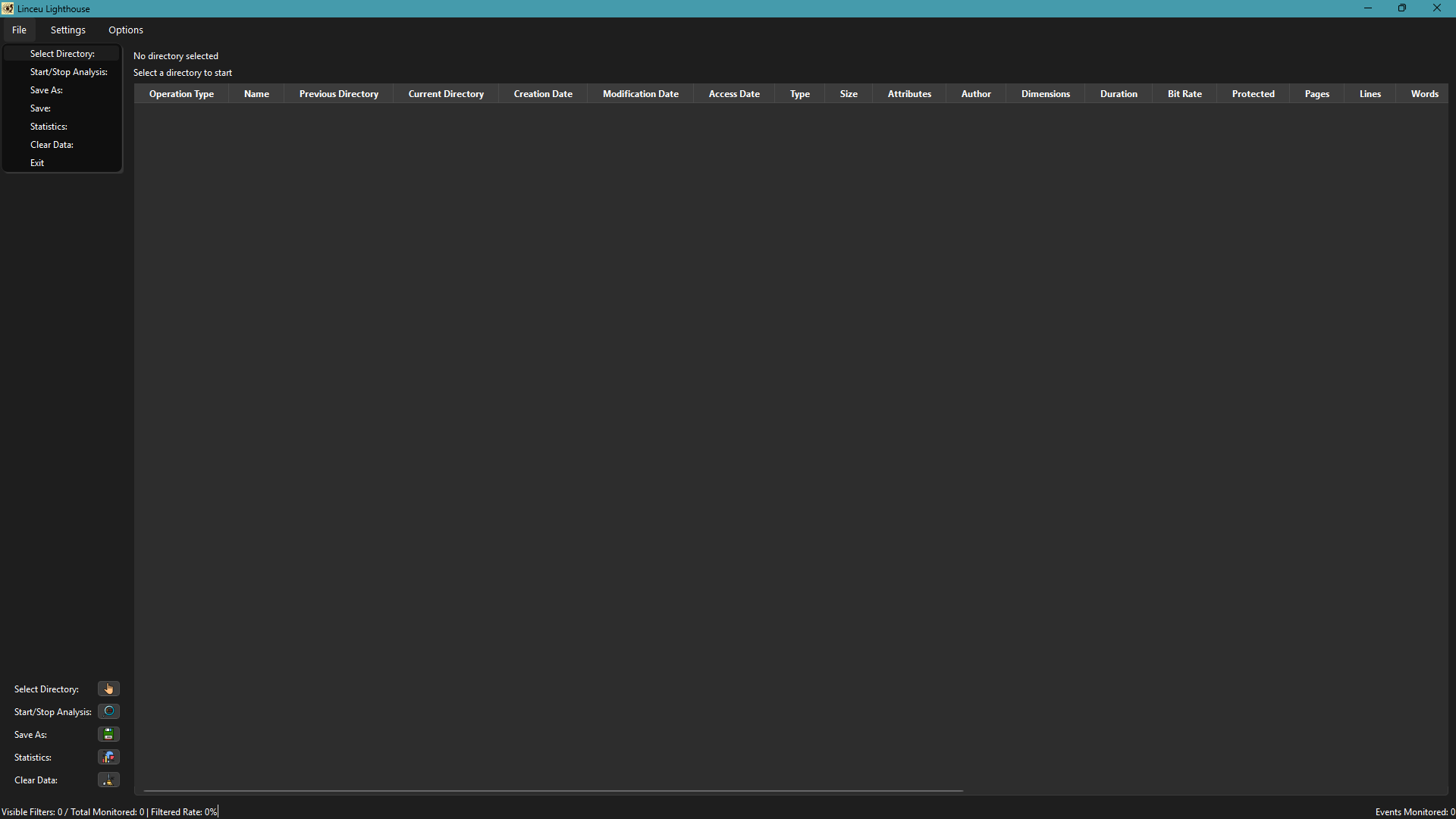Choose Select Directory in the File menu
Screen dimensions: 1456x819
(x=62, y=54)
